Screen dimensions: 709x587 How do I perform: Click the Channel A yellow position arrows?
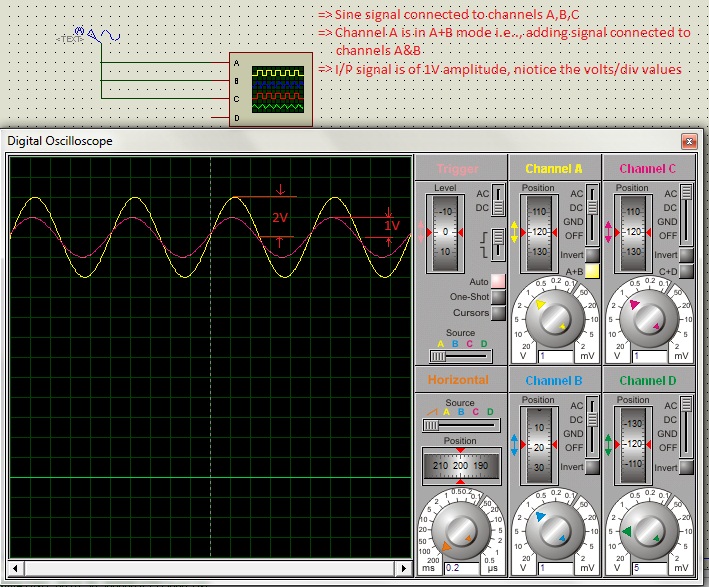[x=515, y=233]
